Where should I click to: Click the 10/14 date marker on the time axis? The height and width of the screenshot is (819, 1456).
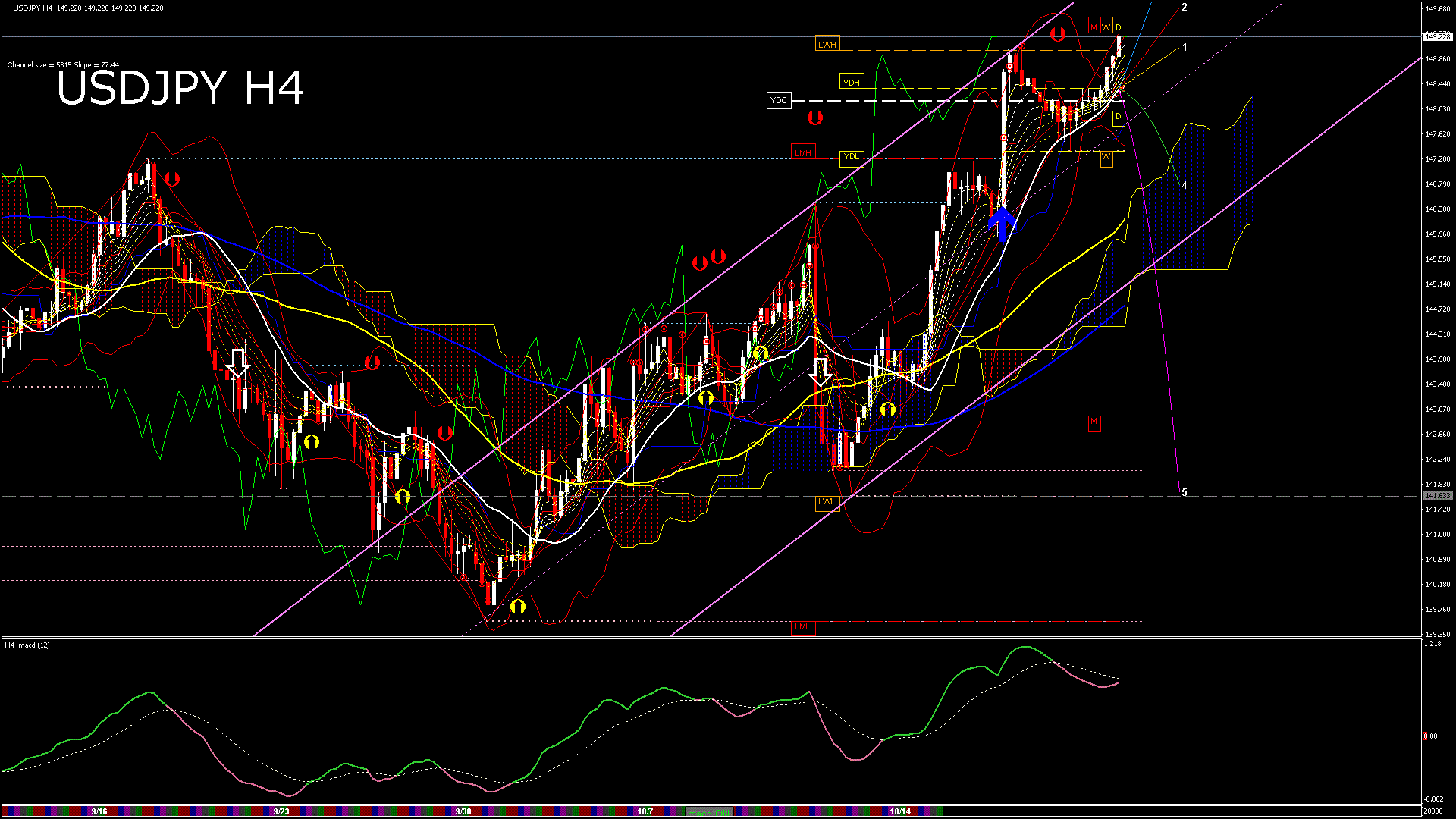(x=900, y=811)
